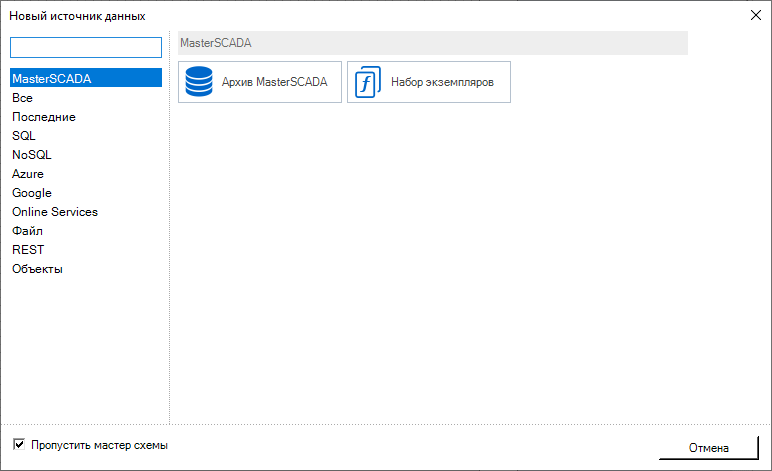Click the function icon of Набор экземпляров
This screenshot has height=471, width=772.
[x=368, y=82]
